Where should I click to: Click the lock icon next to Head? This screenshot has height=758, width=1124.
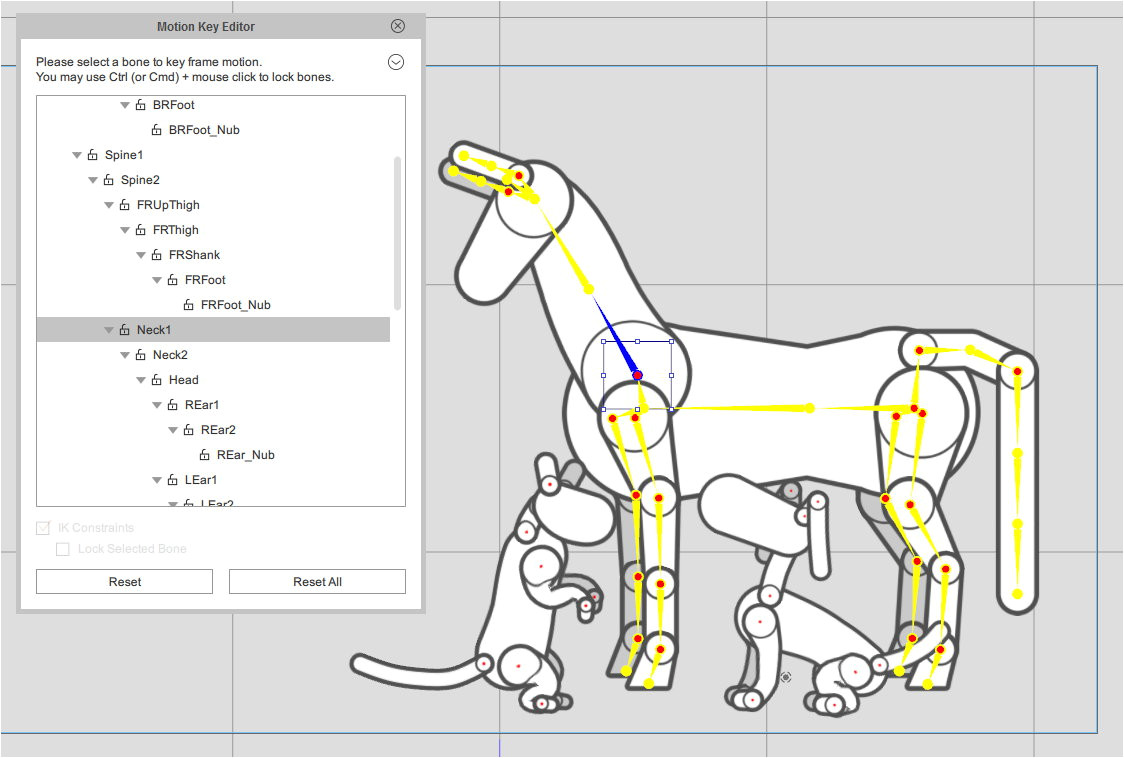[x=156, y=380]
